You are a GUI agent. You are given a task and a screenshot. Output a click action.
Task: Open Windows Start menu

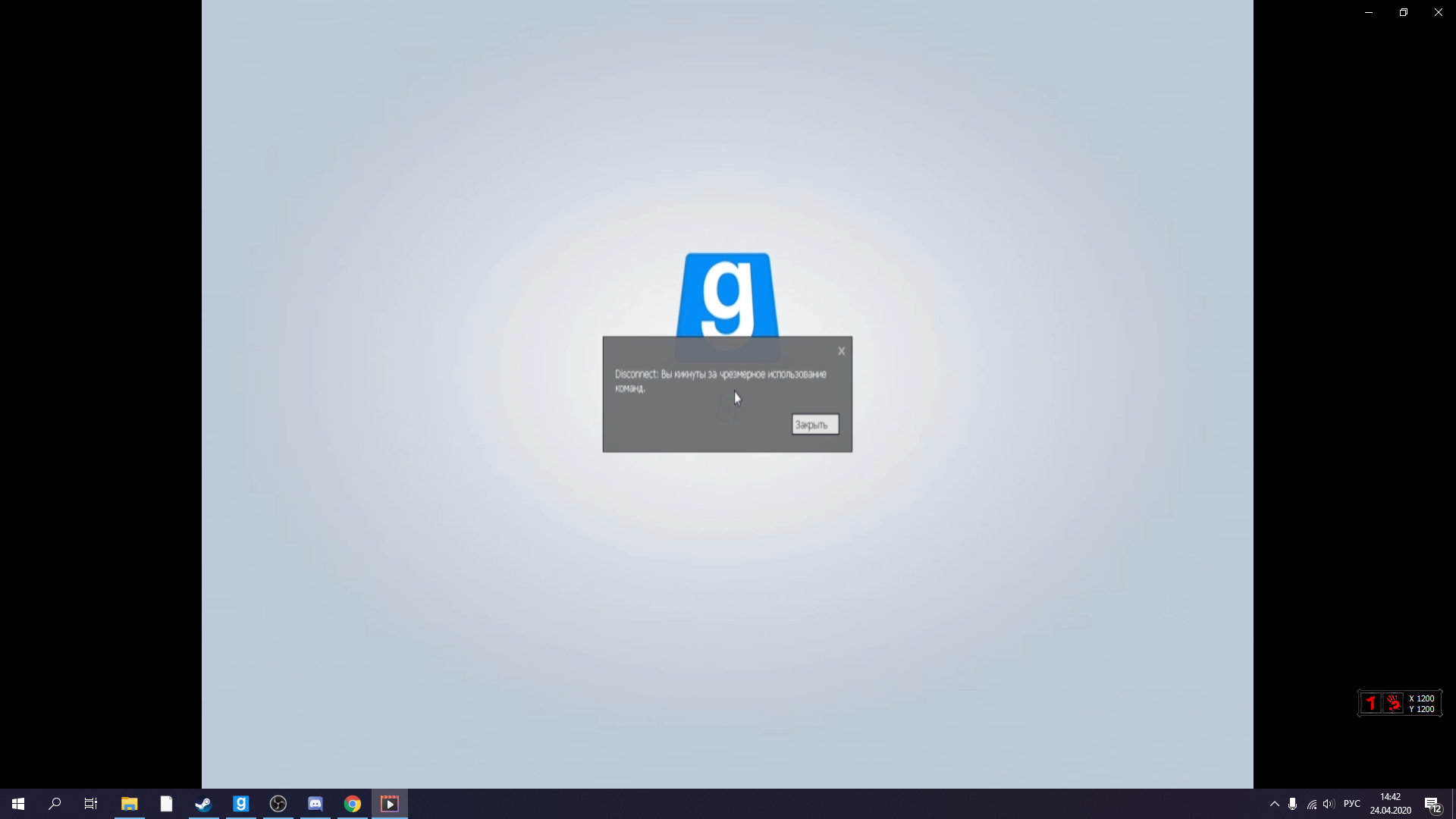pyautogui.click(x=18, y=804)
